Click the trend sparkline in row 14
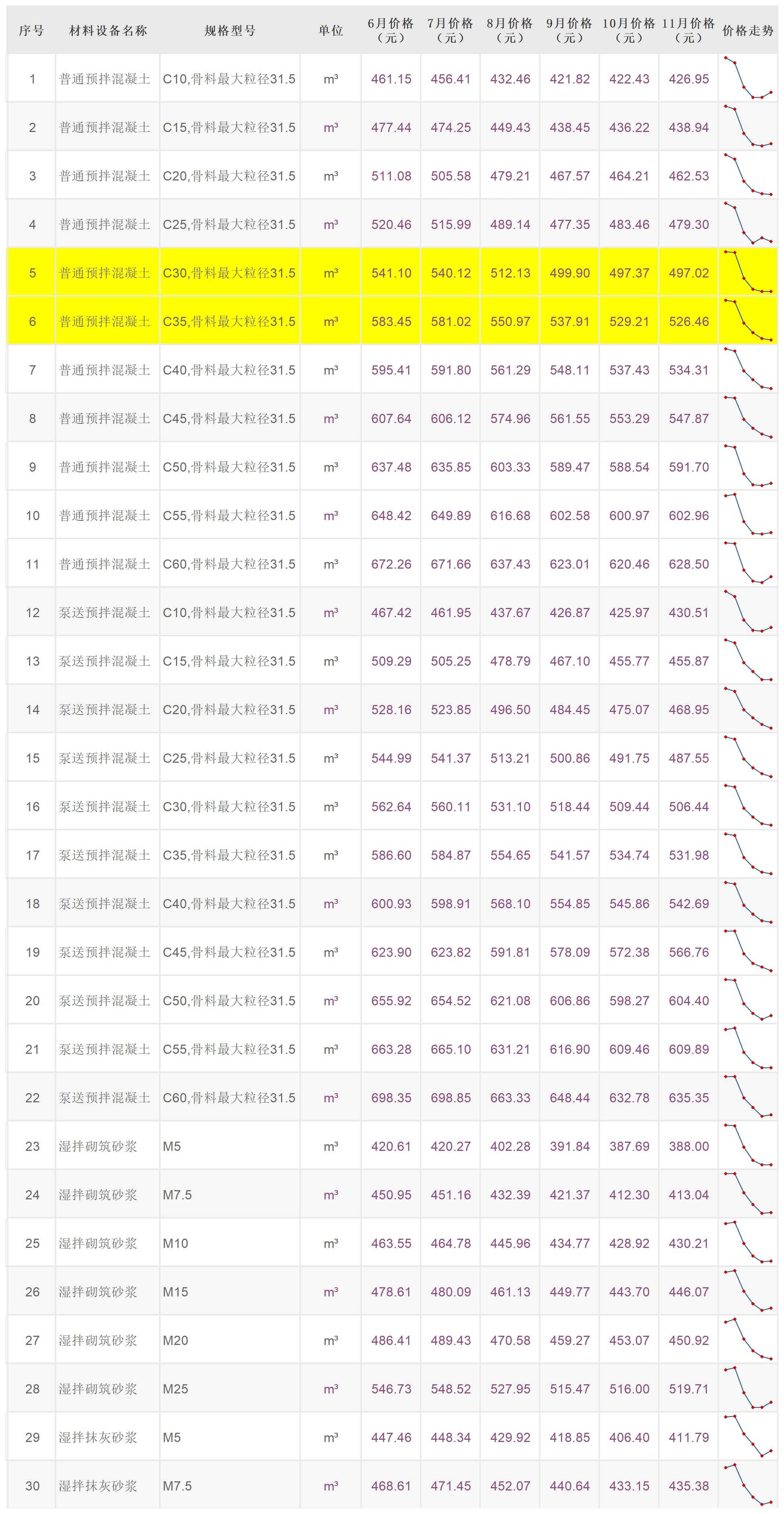The height and width of the screenshot is (1514, 784). click(x=748, y=709)
